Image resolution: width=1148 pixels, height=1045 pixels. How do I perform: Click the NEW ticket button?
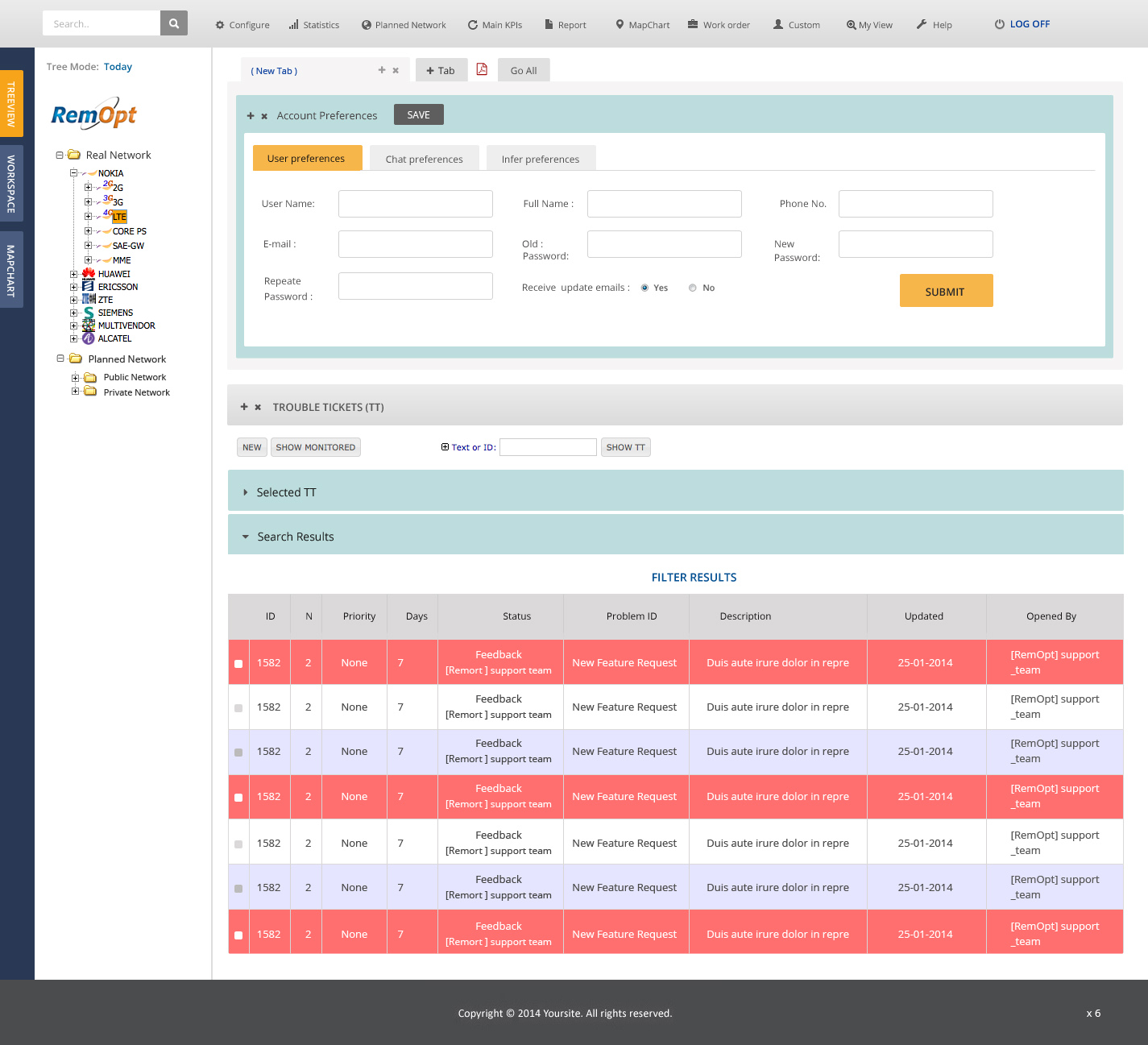(252, 447)
